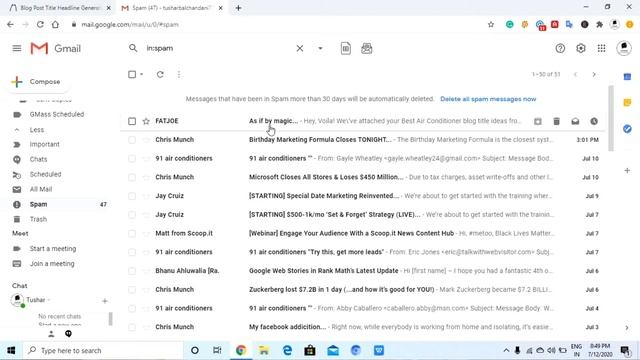Open Chrome extensions puzzle icon

pos(599,24)
